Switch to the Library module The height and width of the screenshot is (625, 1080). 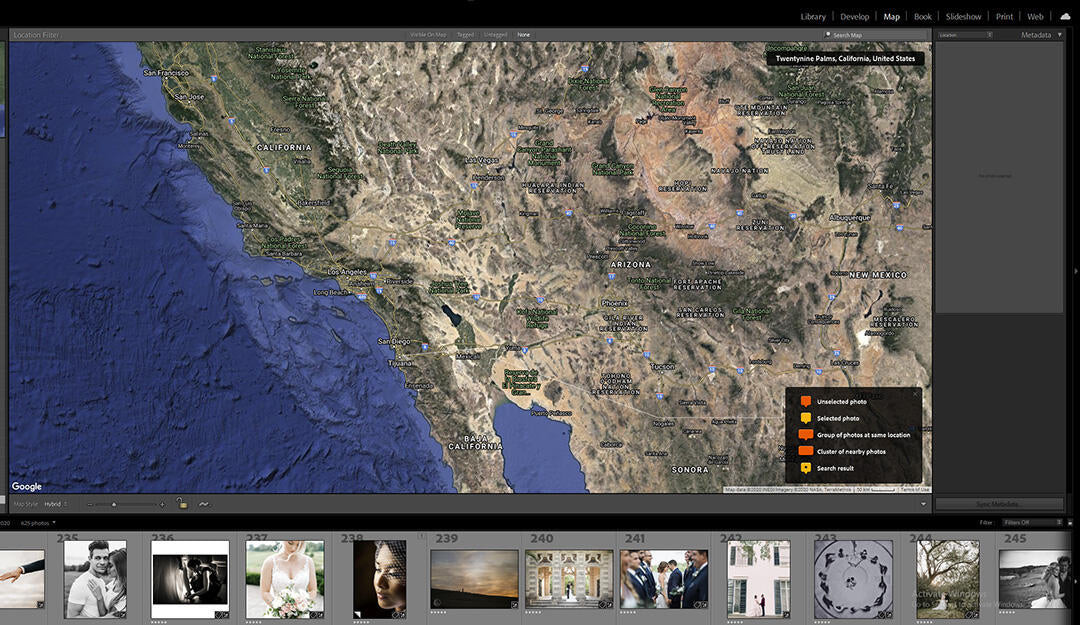[x=813, y=17]
